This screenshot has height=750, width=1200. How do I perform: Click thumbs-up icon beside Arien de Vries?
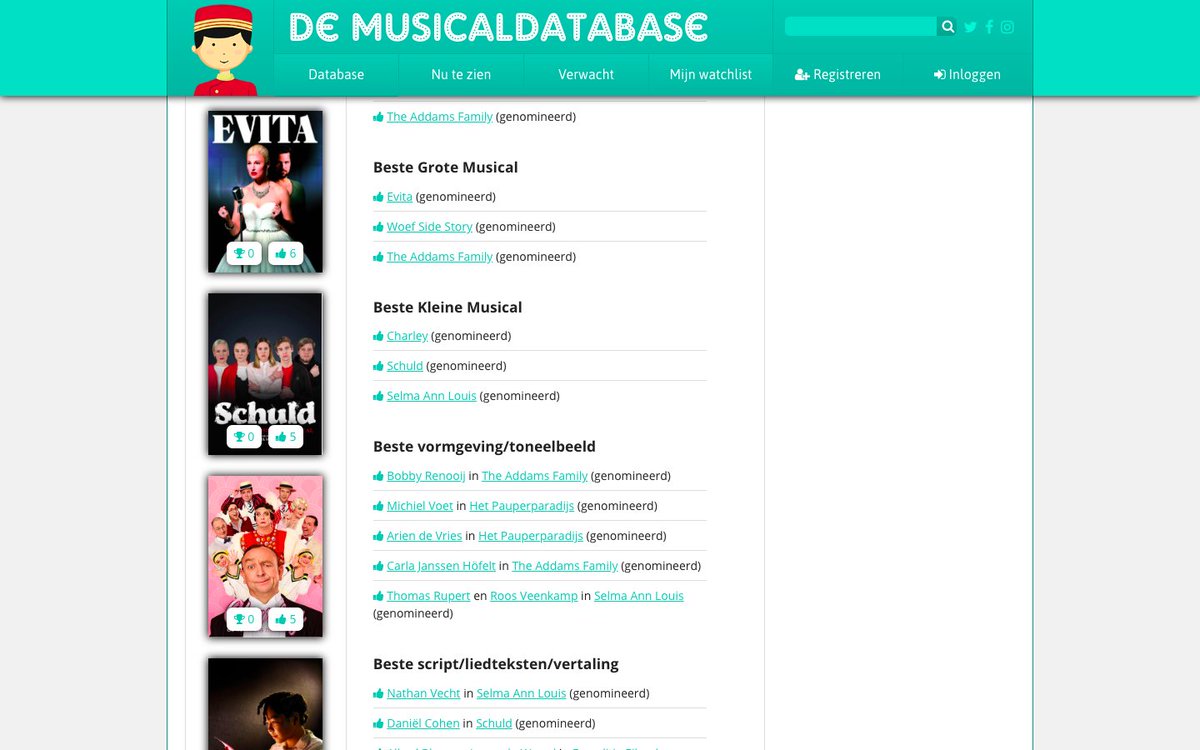(x=379, y=536)
